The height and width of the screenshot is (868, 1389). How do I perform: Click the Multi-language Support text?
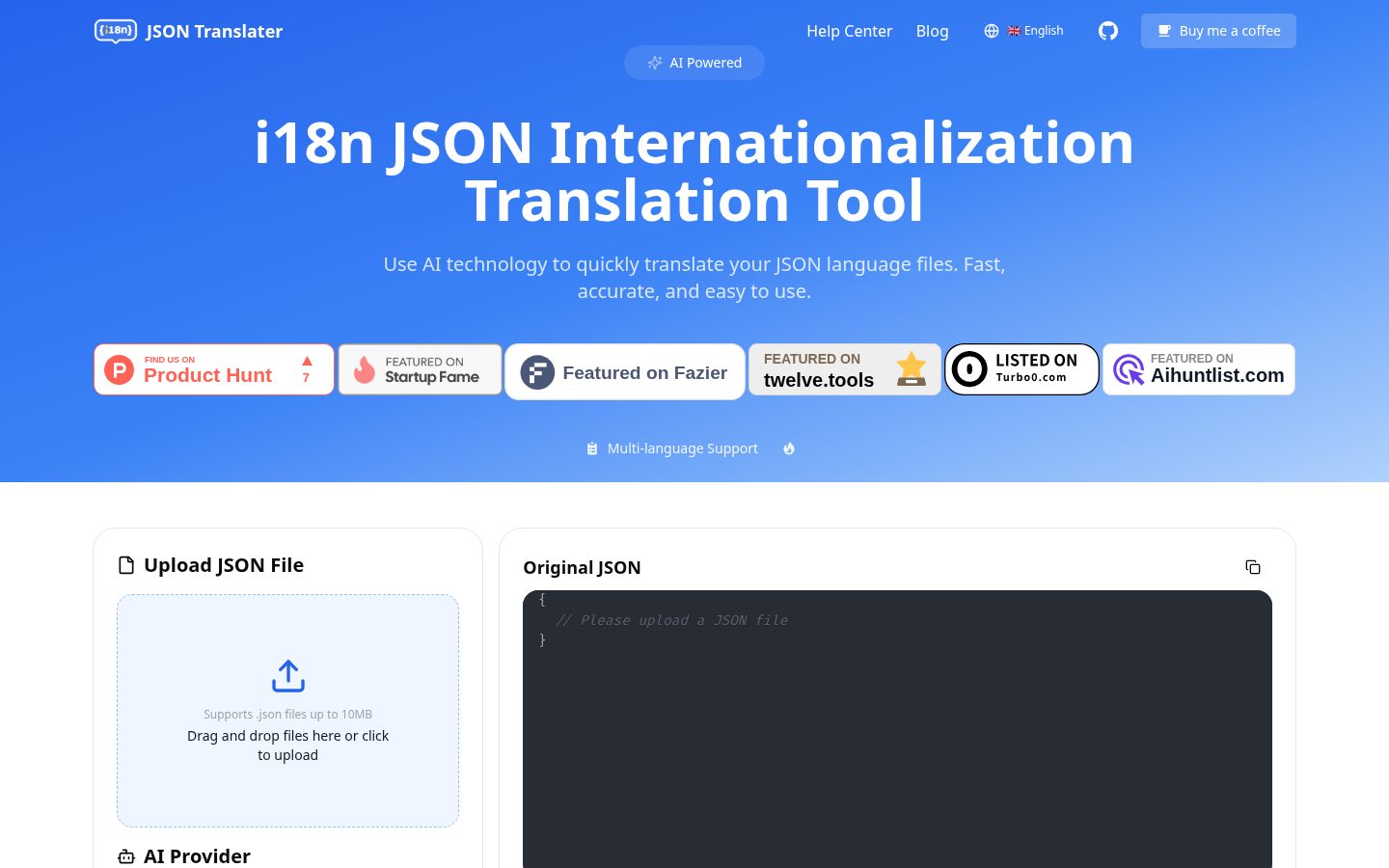point(683,448)
